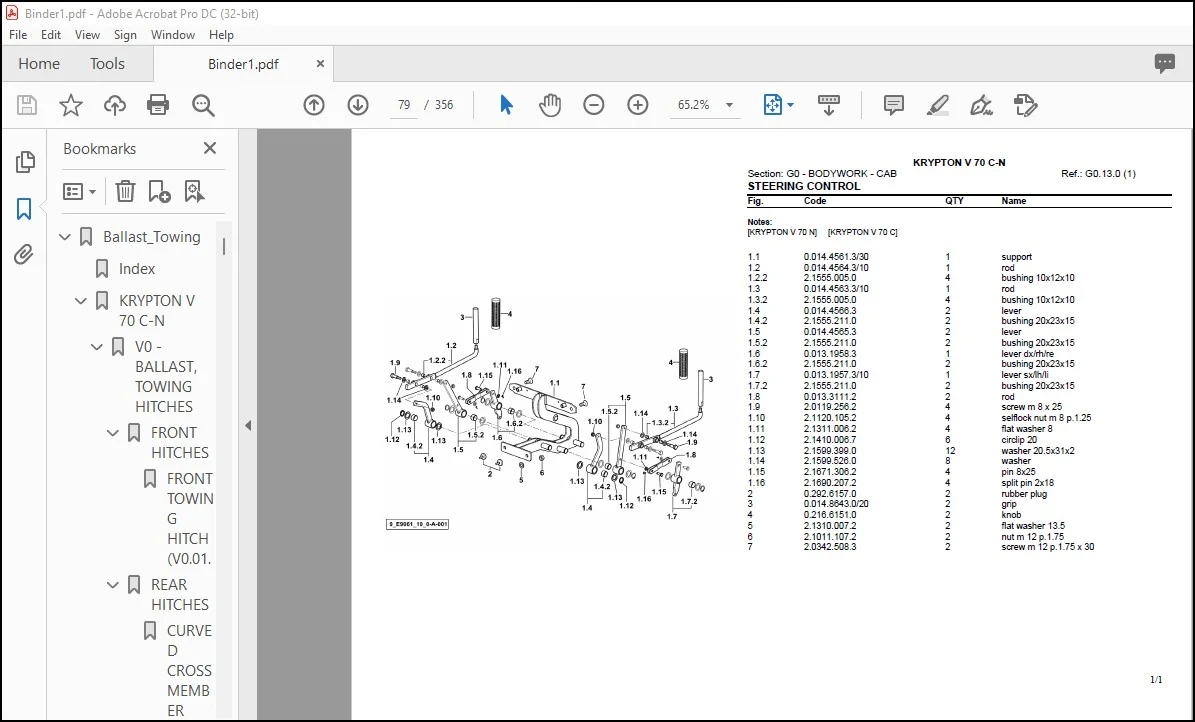Image resolution: width=1195 pixels, height=722 pixels.
Task: Bookmark this file with the star icon
Action: (71, 105)
